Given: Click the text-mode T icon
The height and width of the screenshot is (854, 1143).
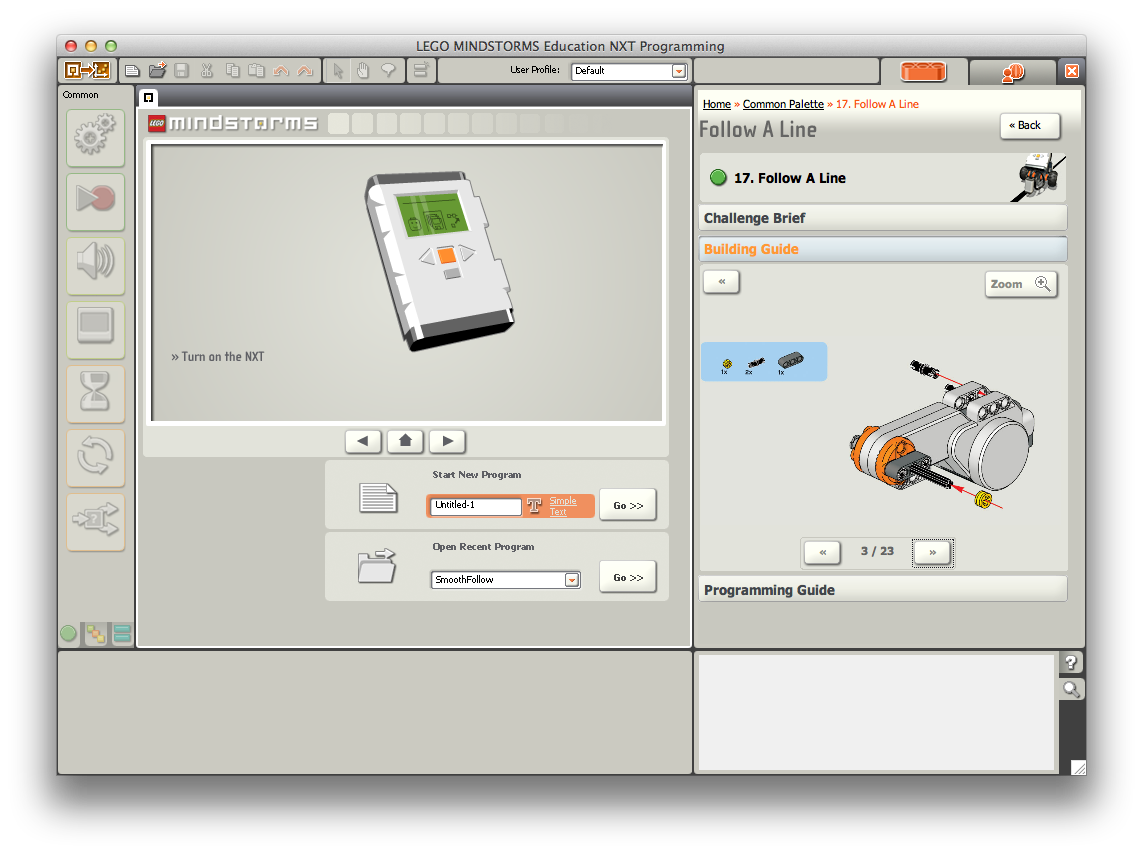Looking at the screenshot, I should click(x=535, y=506).
